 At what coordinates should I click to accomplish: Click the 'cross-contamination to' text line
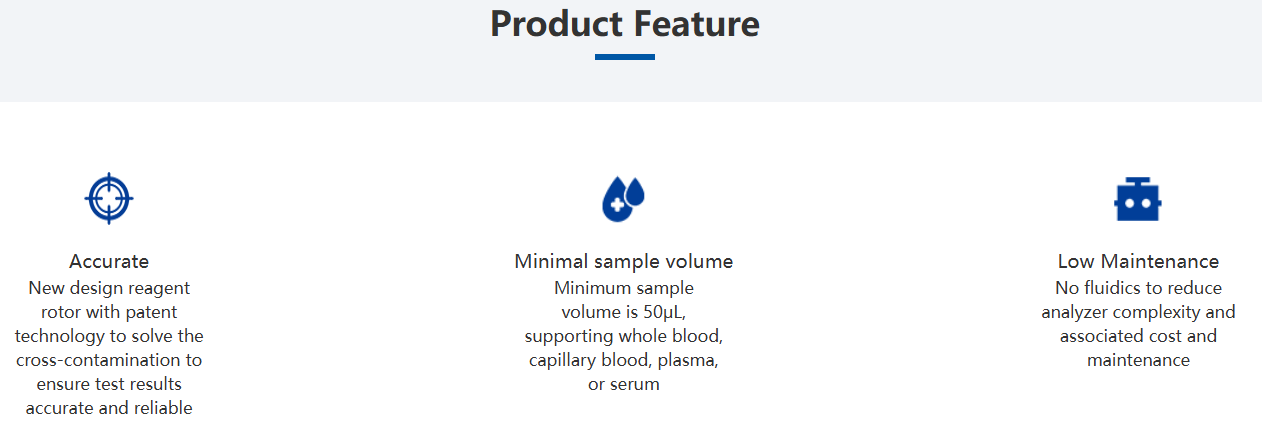109,360
